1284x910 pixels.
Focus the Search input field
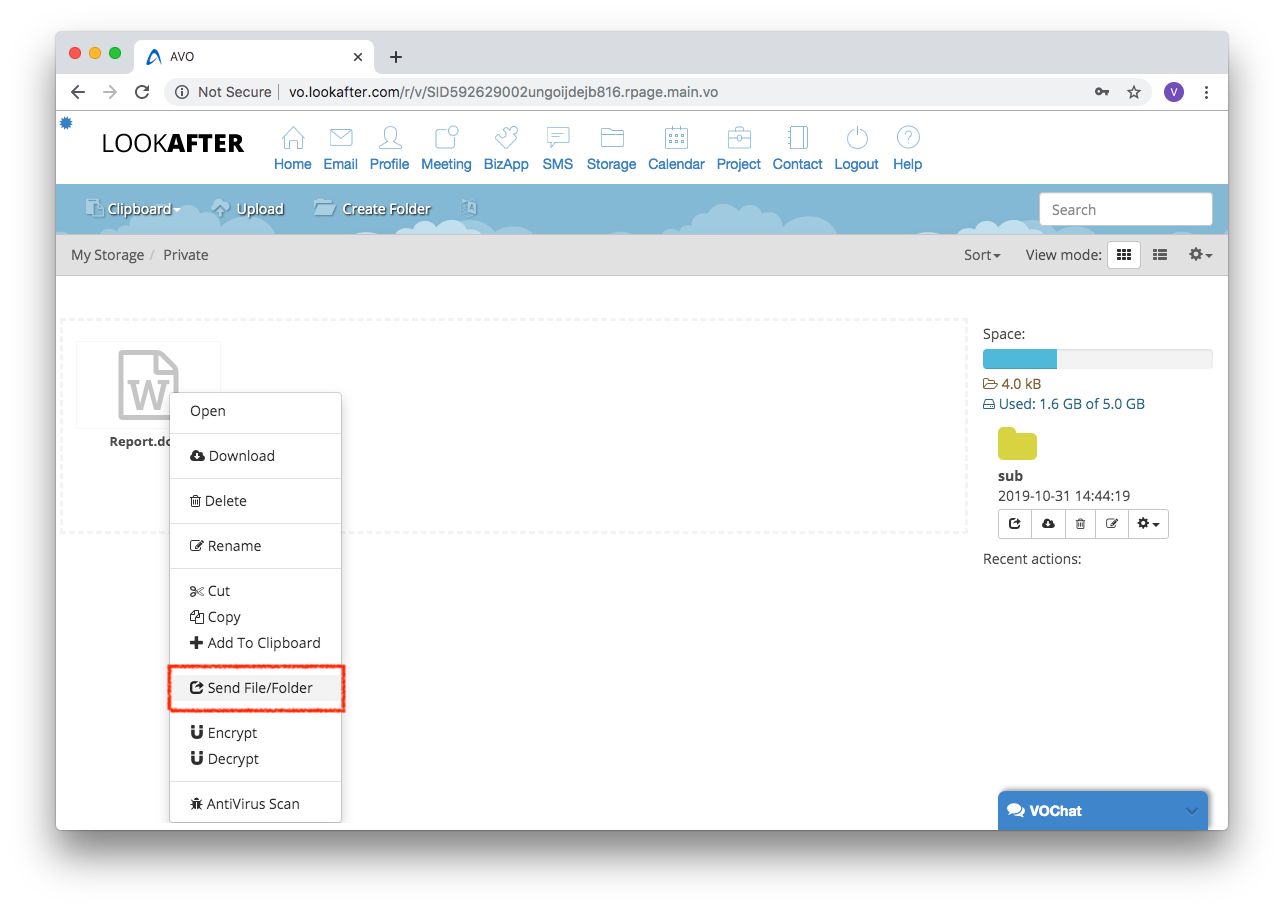1125,210
